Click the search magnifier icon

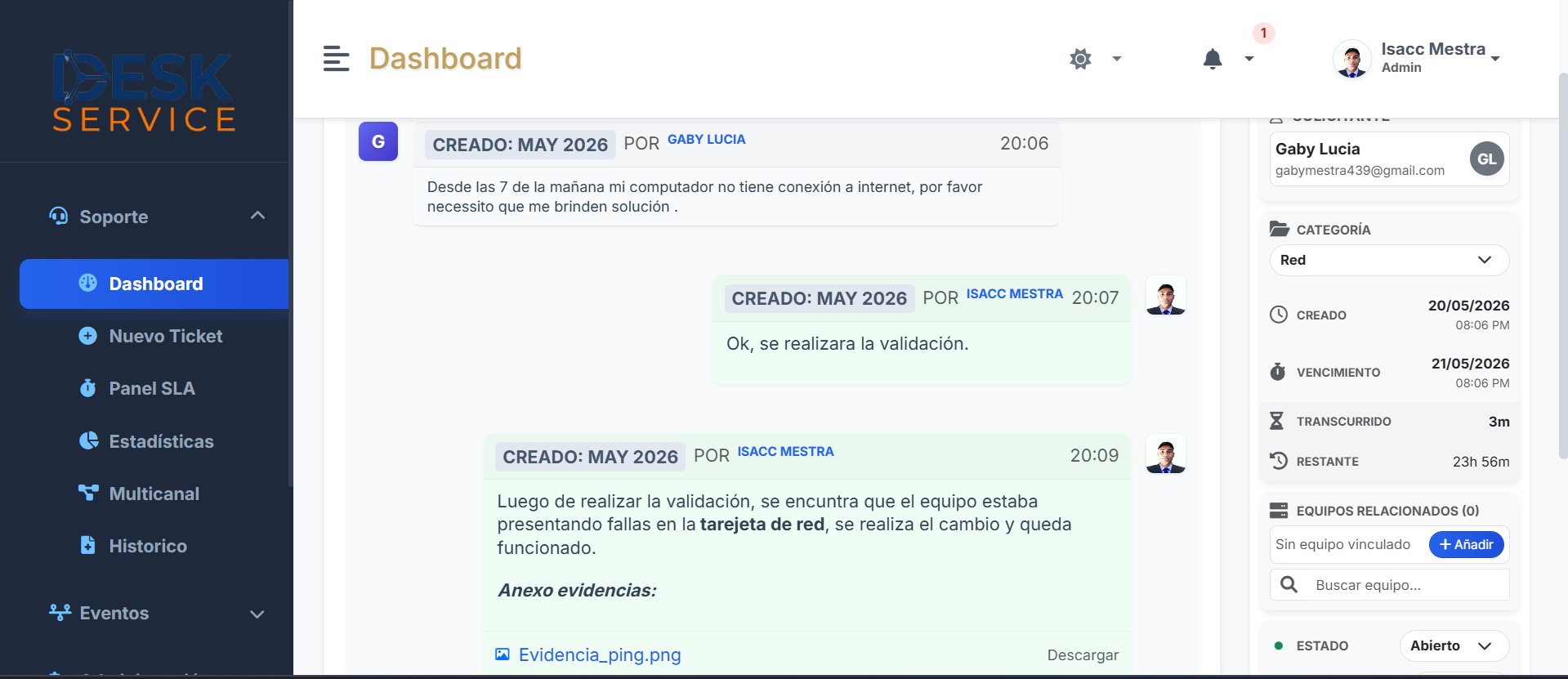pos(1289,584)
